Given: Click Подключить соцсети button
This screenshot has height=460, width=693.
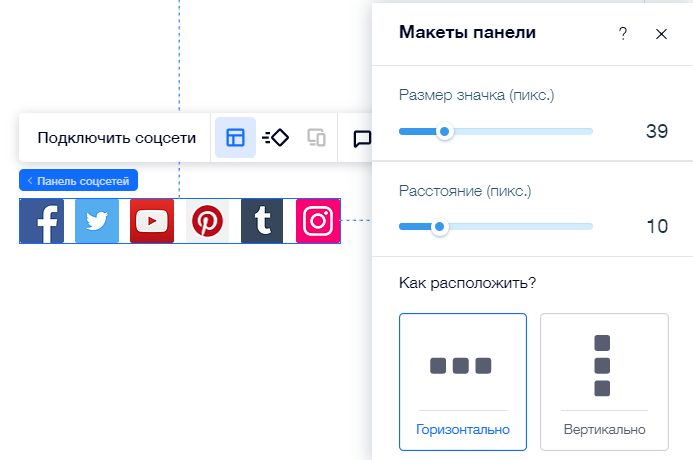Looking at the screenshot, I should pyautogui.click(x=117, y=137).
